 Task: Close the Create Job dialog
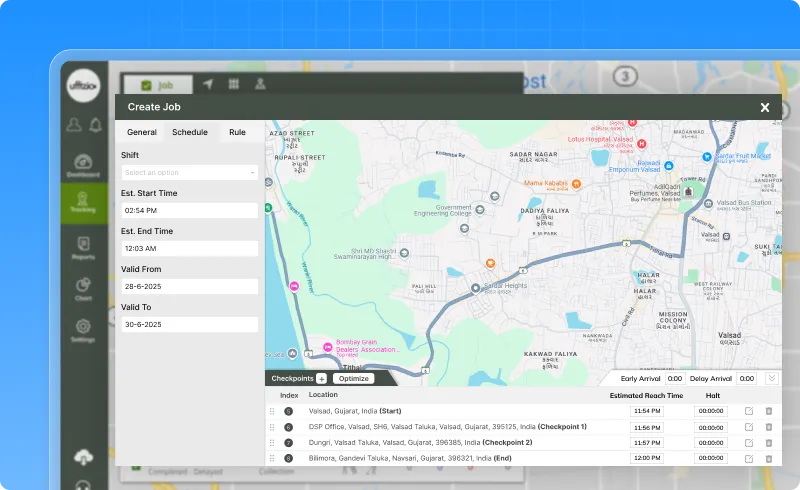coord(765,107)
